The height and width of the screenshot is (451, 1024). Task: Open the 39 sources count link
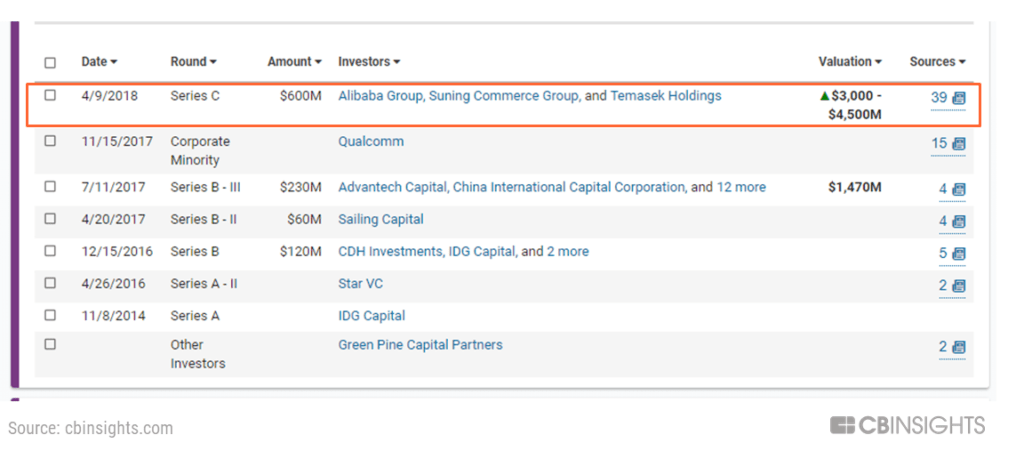click(939, 98)
